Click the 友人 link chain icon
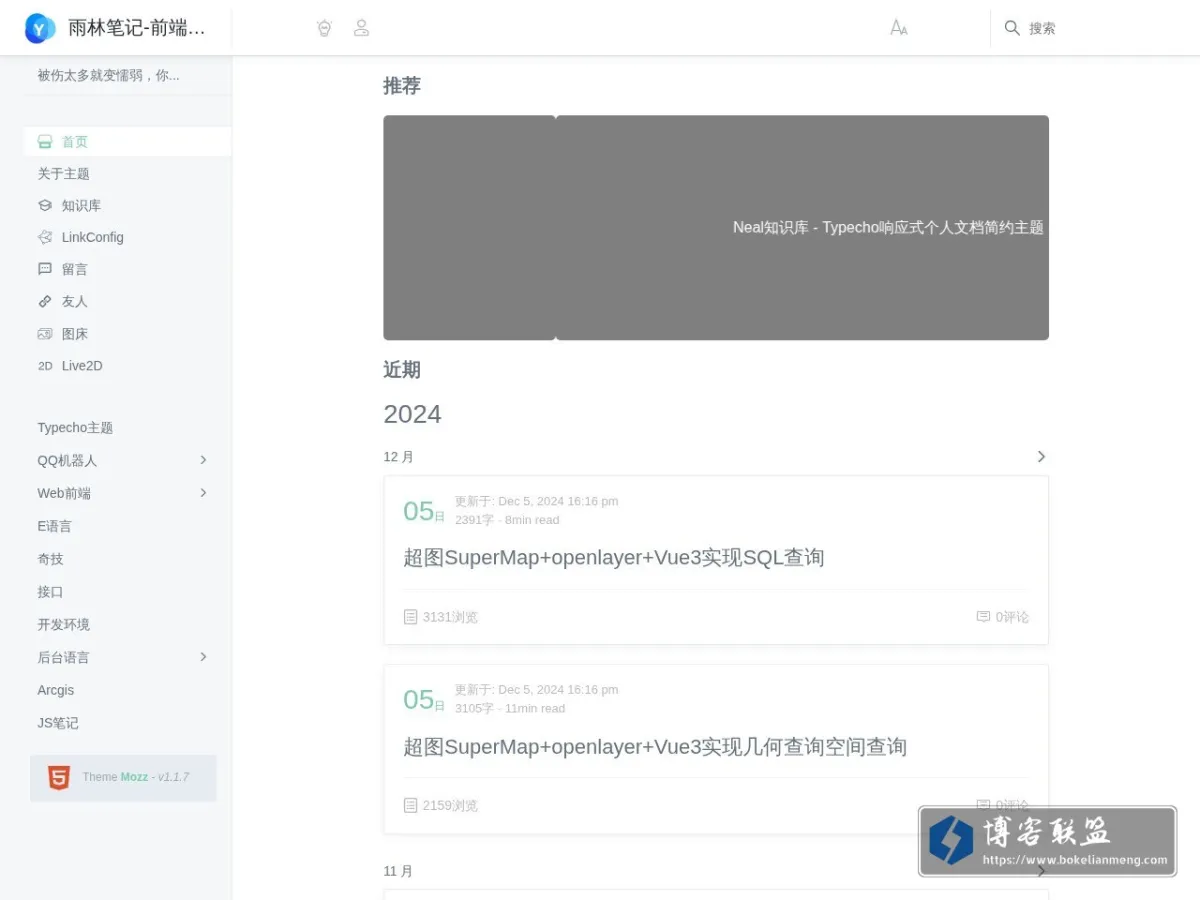This screenshot has width=1200, height=900. [45, 301]
